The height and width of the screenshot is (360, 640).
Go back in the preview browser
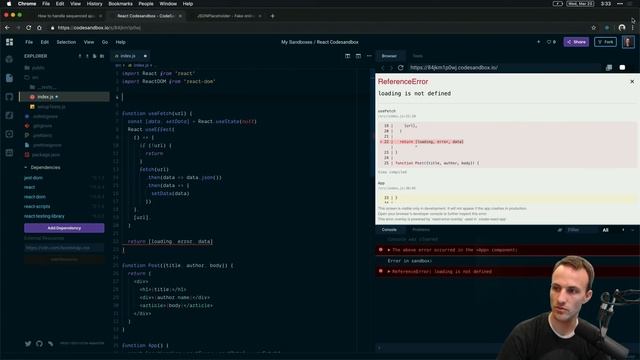coord(382,68)
